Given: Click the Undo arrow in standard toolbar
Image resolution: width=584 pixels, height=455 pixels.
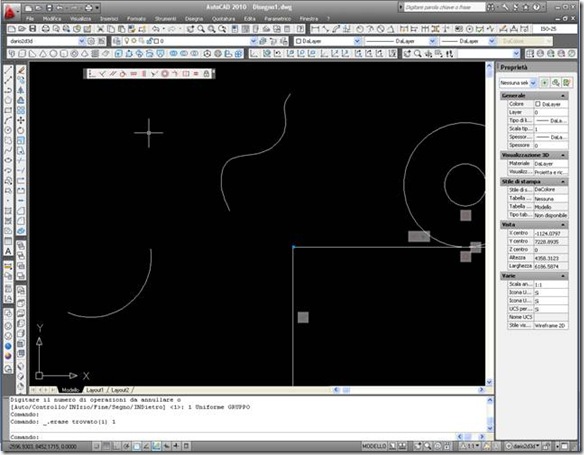Looking at the screenshot, I should (x=156, y=29).
